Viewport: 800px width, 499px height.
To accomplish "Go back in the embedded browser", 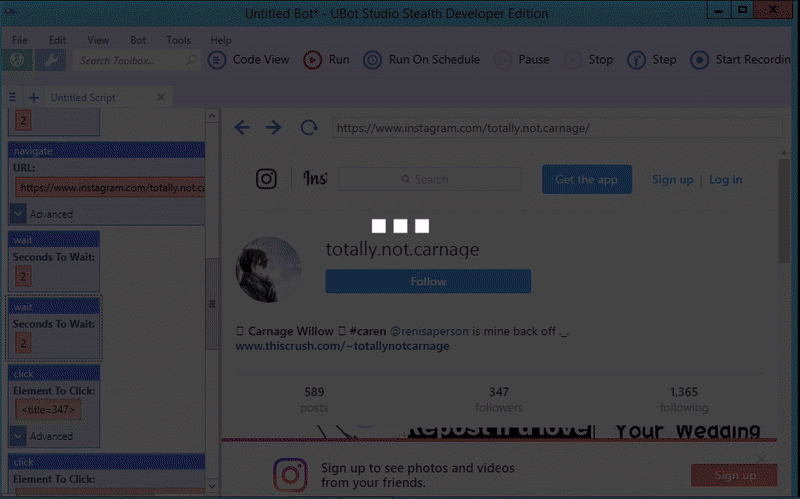I will coord(242,128).
